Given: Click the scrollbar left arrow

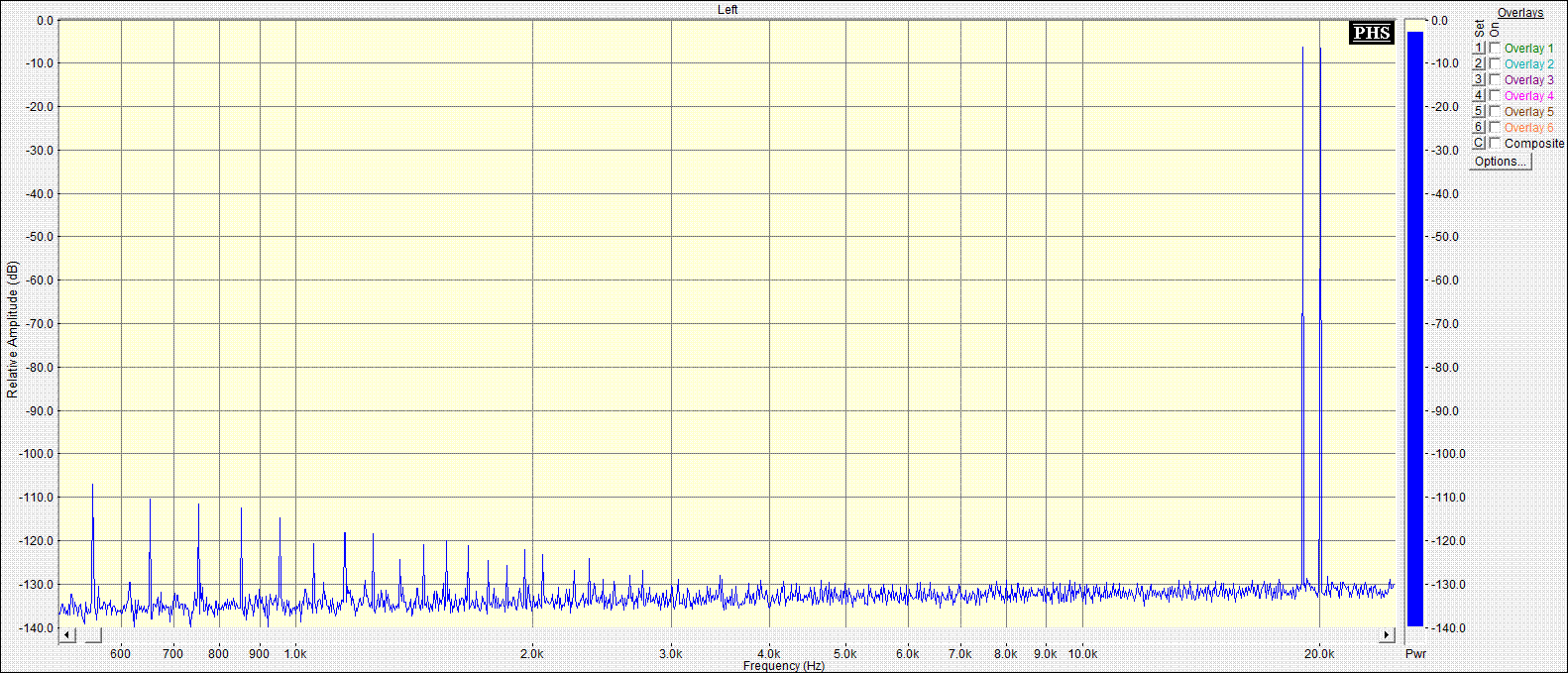Looking at the screenshot, I should 66,634.
